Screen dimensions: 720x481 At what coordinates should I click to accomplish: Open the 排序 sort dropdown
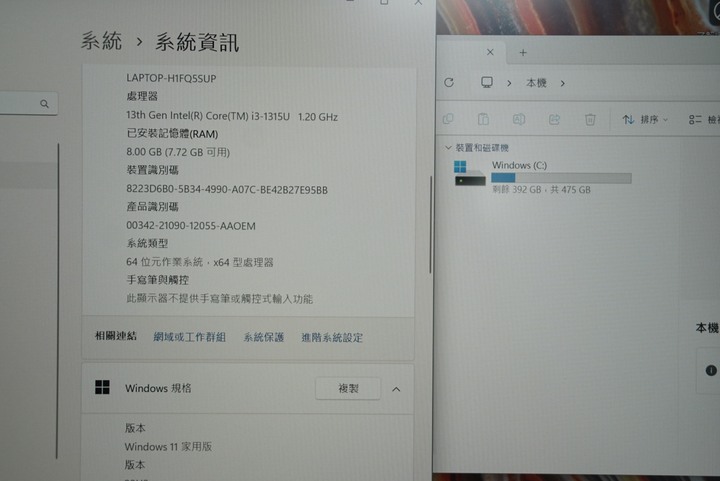click(645, 120)
